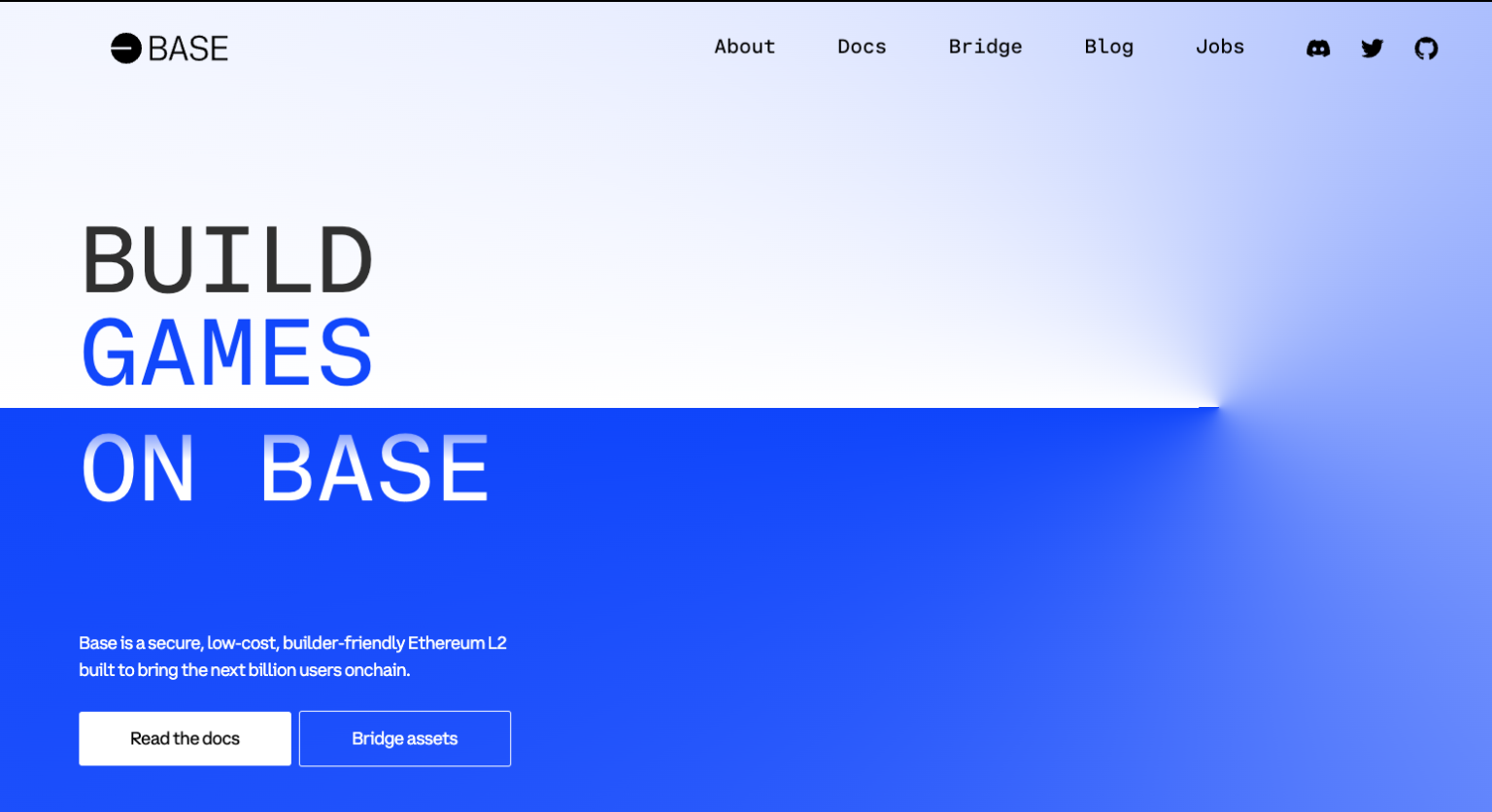The image size is (1492, 812).
Task: Open the Docs section from the navbar
Action: tap(861, 47)
